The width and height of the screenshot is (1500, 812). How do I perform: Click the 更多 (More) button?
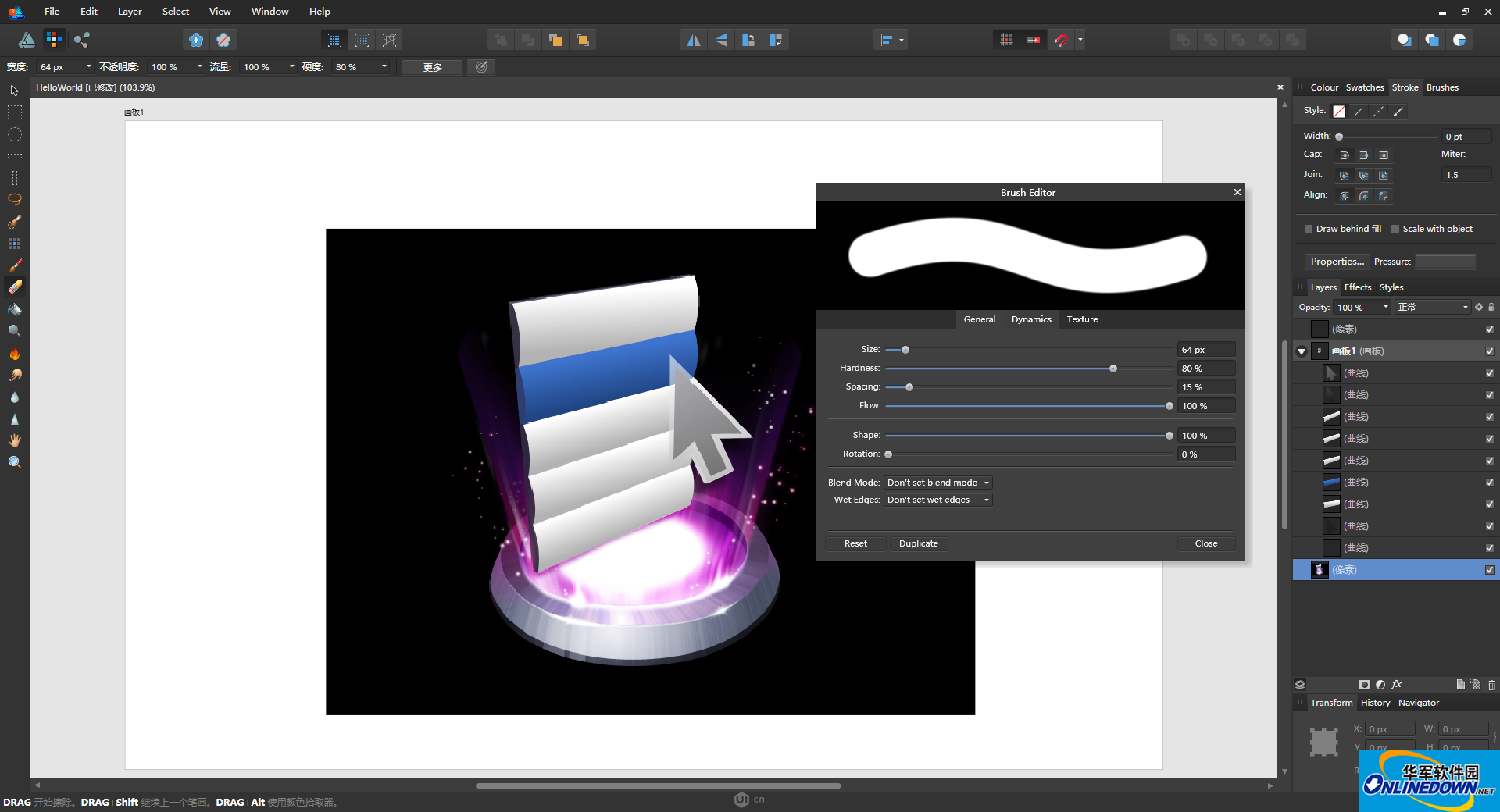[432, 67]
